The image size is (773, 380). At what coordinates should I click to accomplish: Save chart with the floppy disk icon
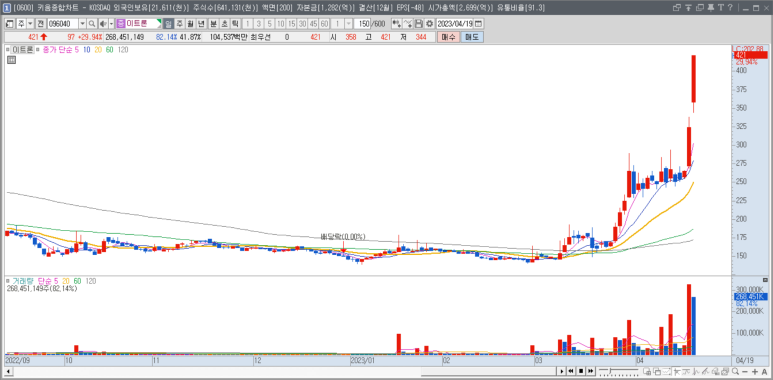pyautogui.click(x=419, y=24)
